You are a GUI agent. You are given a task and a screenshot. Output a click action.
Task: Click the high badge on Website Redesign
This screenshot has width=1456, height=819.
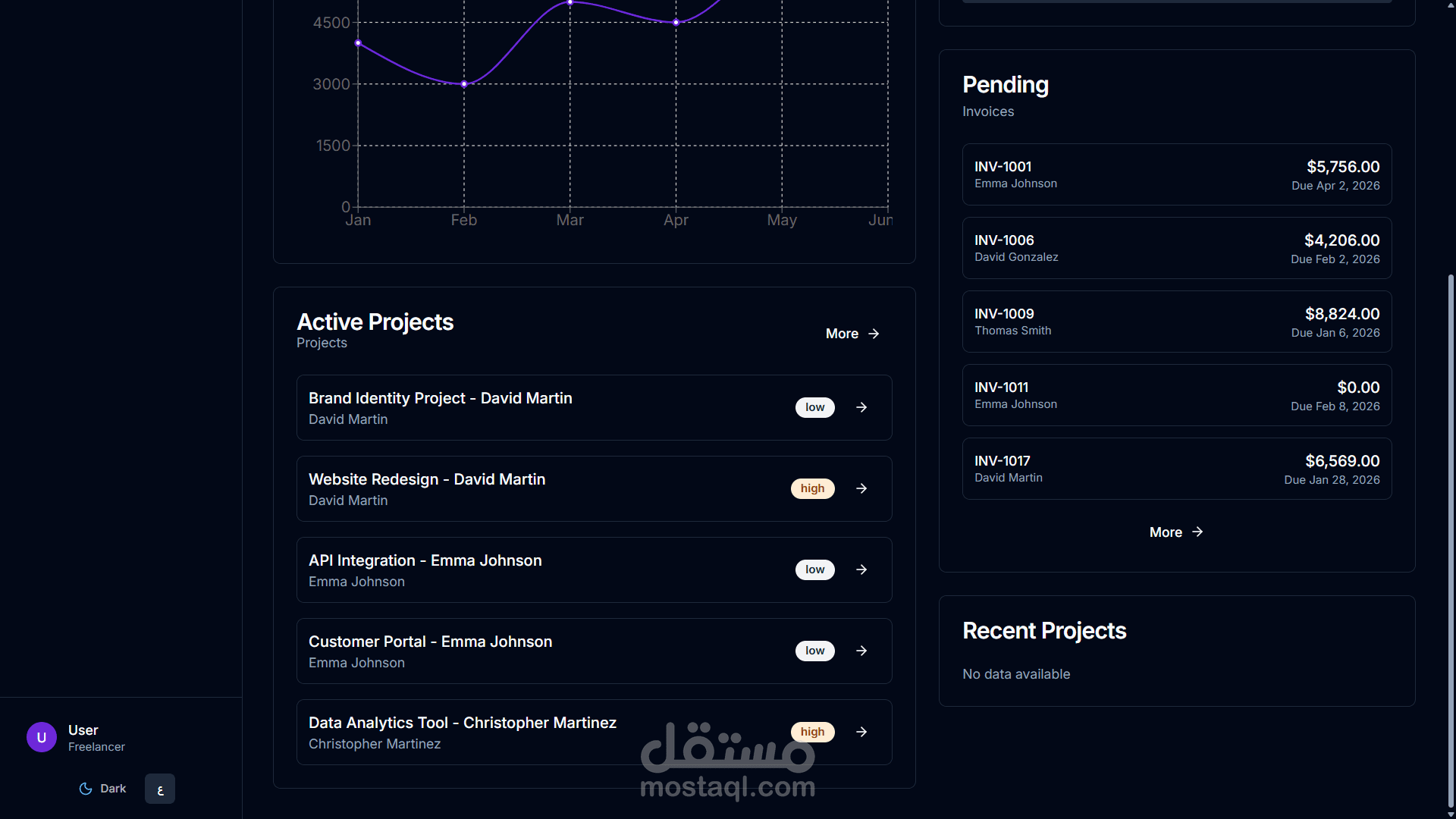click(x=812, y=488)
